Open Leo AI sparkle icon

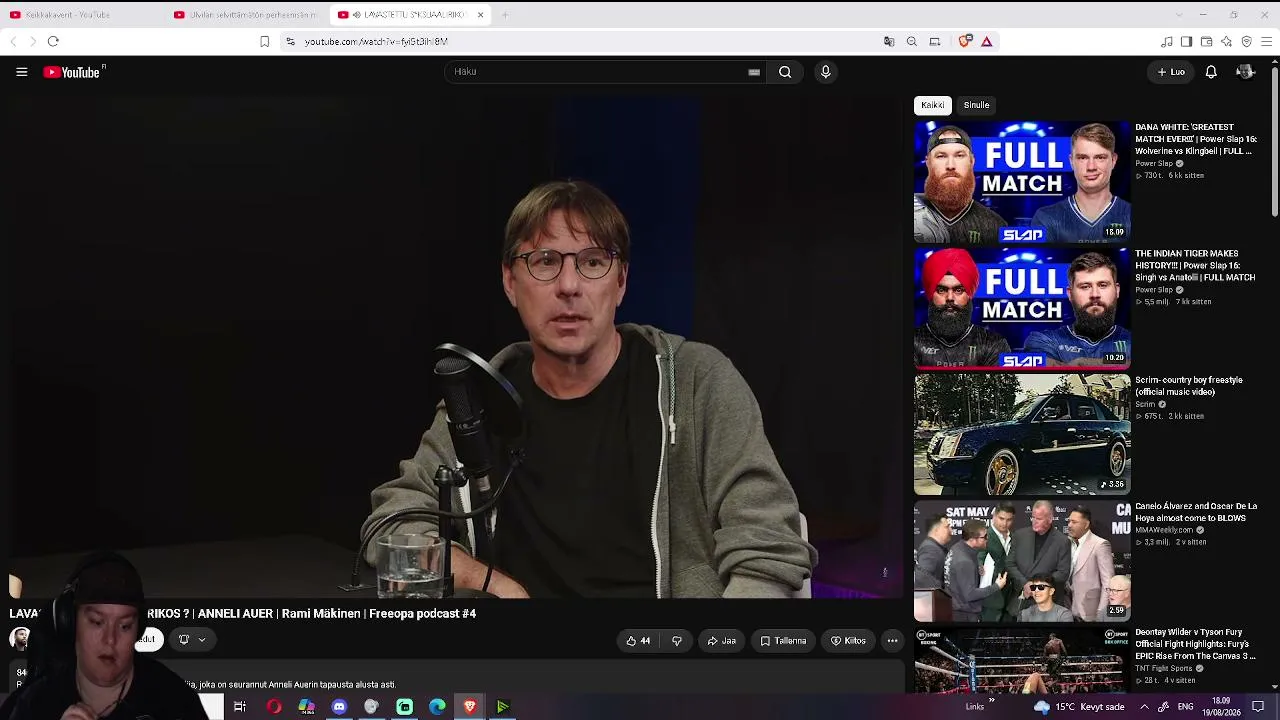pyautogui.click(x=1227, y=41)
